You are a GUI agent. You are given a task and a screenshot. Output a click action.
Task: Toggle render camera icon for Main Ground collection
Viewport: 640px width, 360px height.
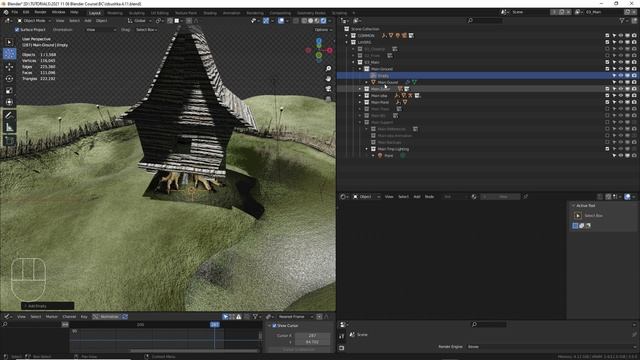634,69
